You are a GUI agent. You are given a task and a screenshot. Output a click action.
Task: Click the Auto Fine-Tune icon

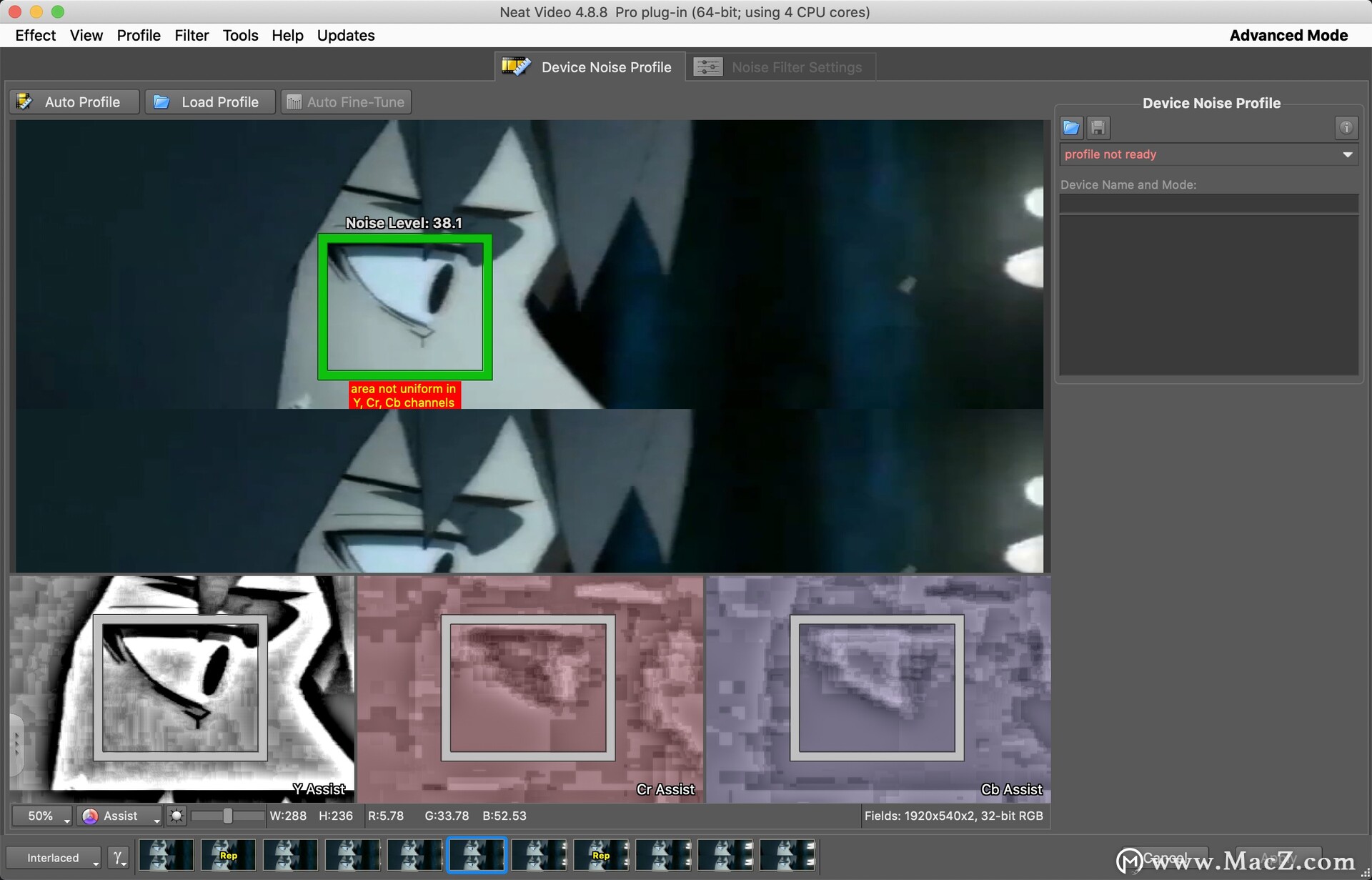tap(294, 102)
